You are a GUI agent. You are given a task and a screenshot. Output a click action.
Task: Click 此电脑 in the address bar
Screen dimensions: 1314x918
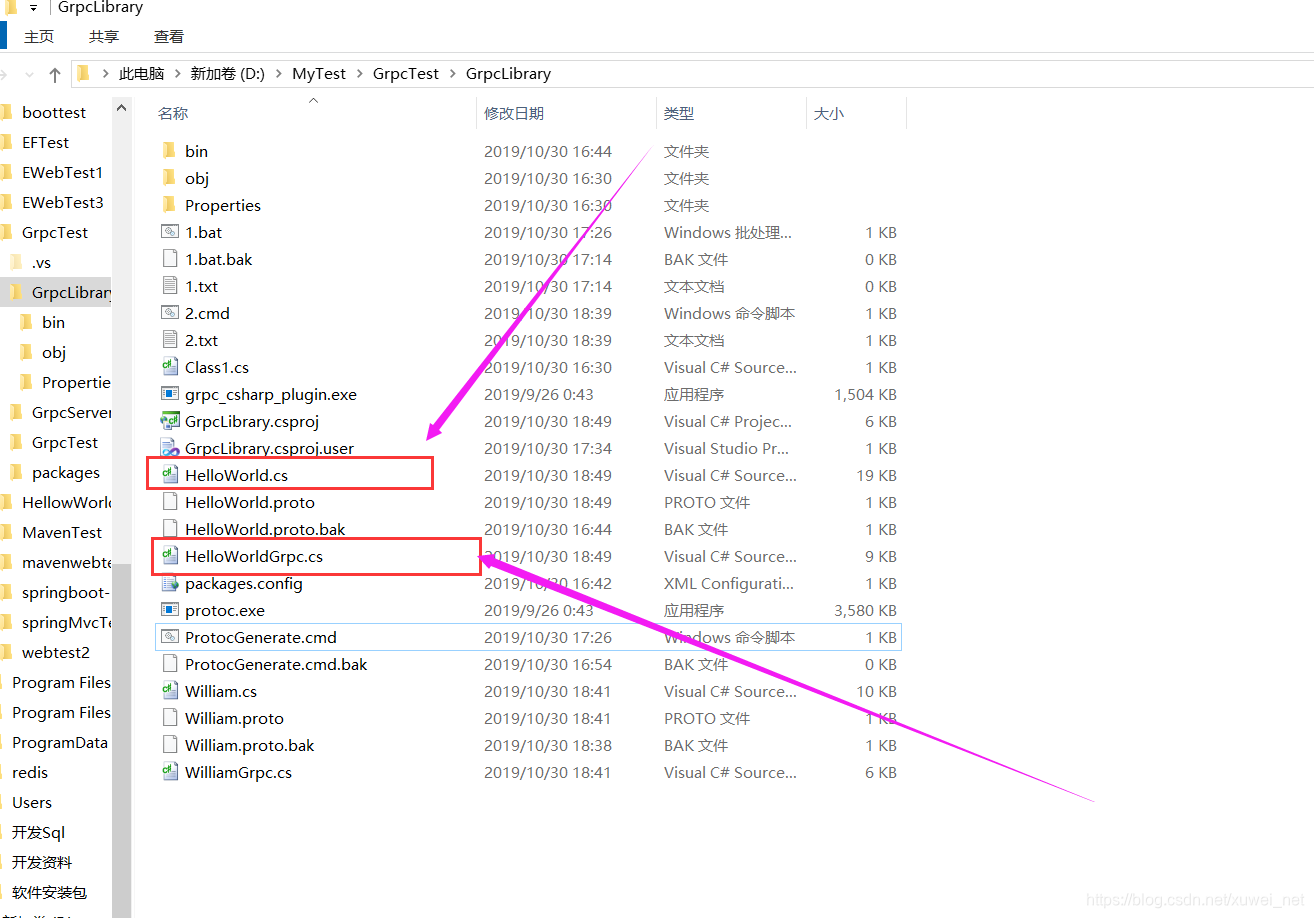pyautogui.click(x=142, y=74)
